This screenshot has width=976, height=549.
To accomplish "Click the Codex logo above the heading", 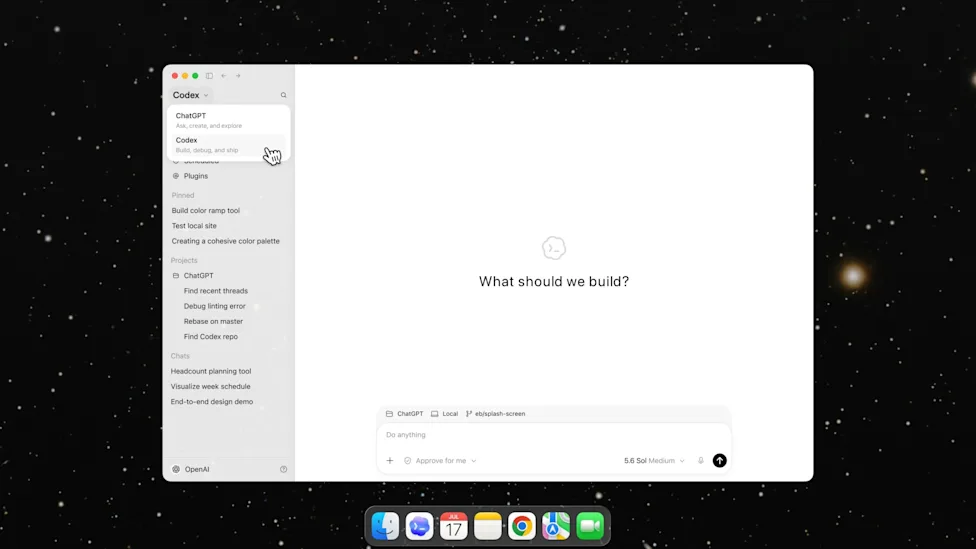I will pos(553,248).
